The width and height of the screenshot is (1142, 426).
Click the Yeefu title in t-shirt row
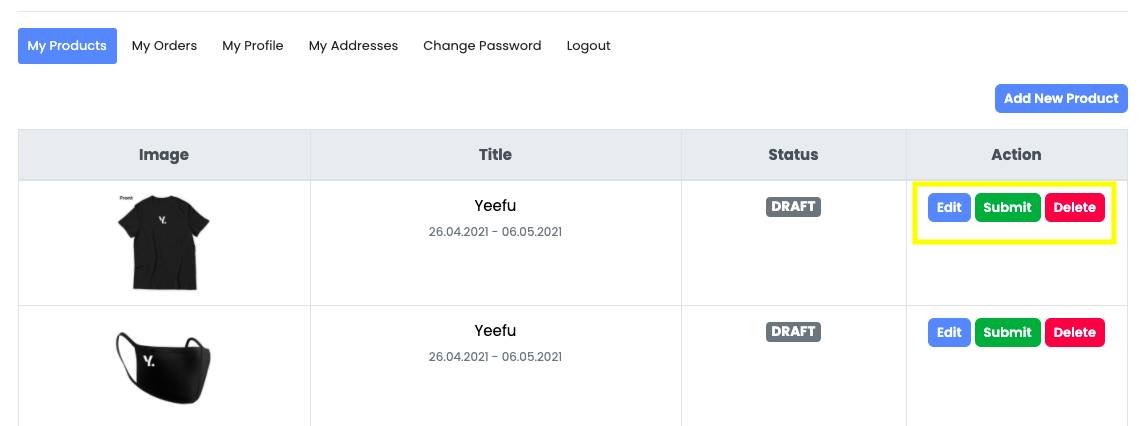click(495, 205)
